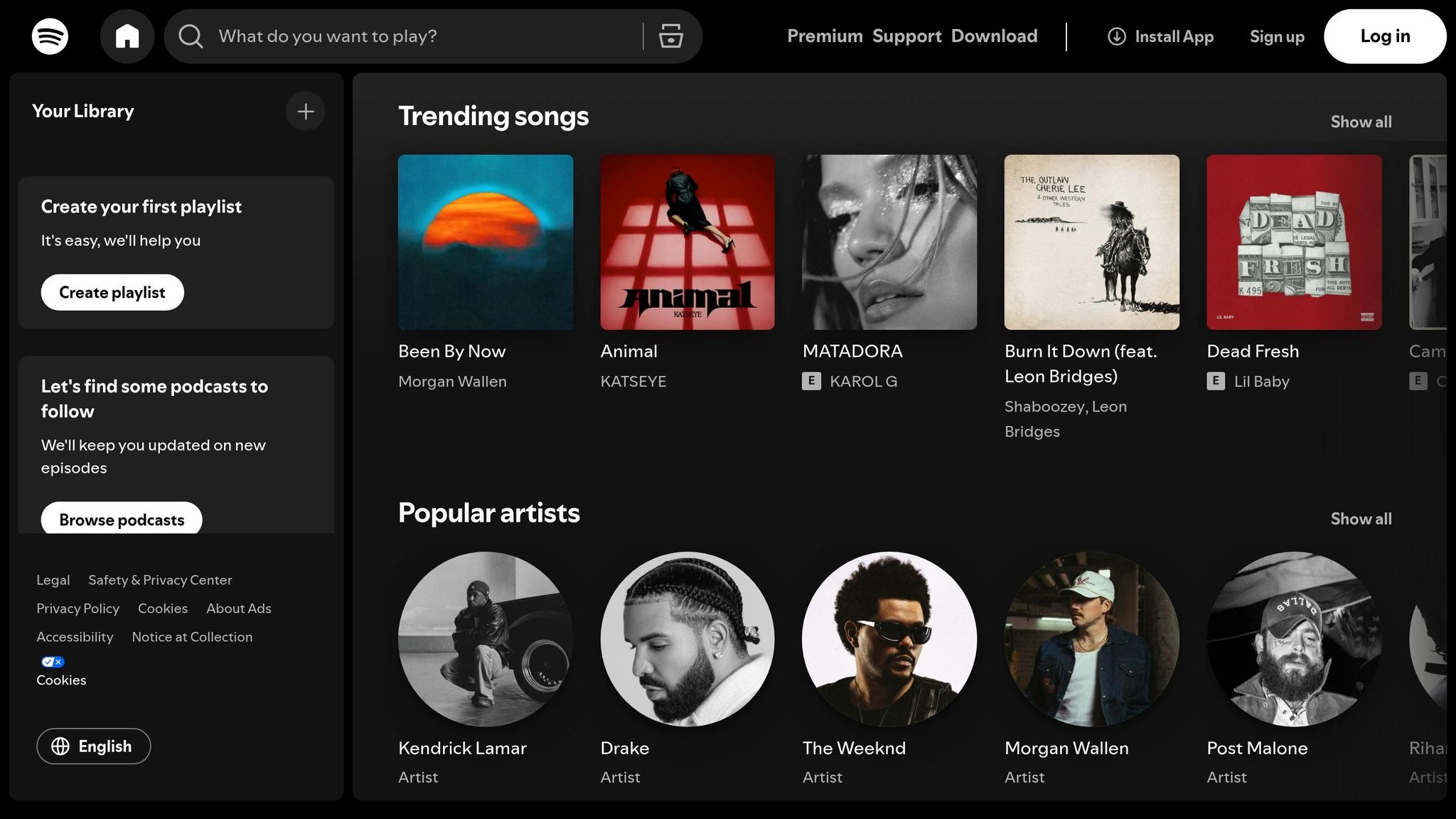Click the Create playlist button
1456x819 pixels.
point(112,292)
